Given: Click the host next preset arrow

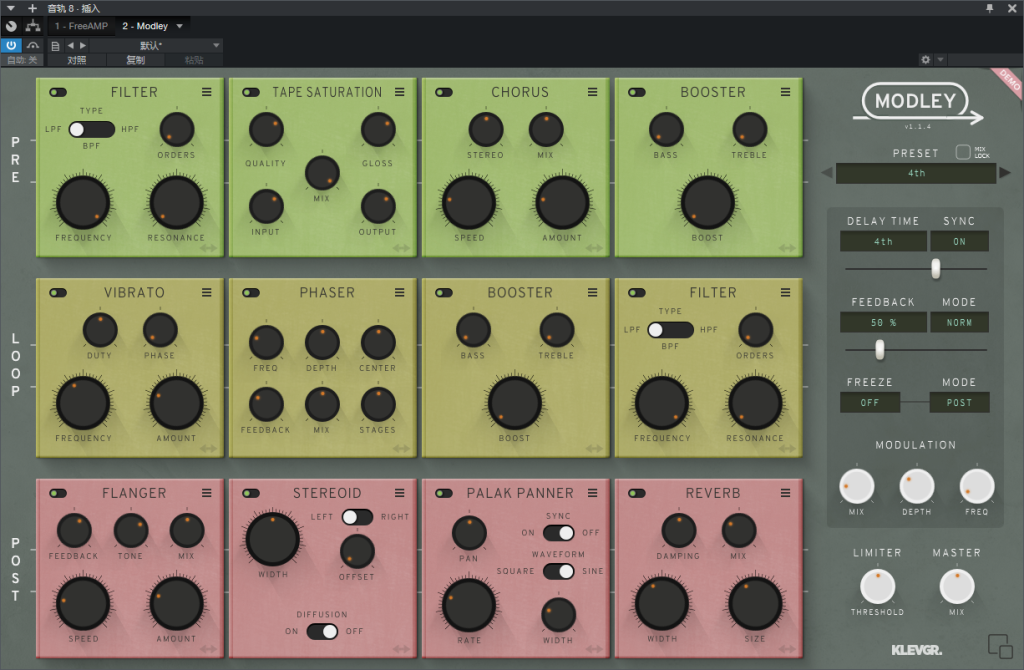Looking at the screenshot, I should point(83,46).
